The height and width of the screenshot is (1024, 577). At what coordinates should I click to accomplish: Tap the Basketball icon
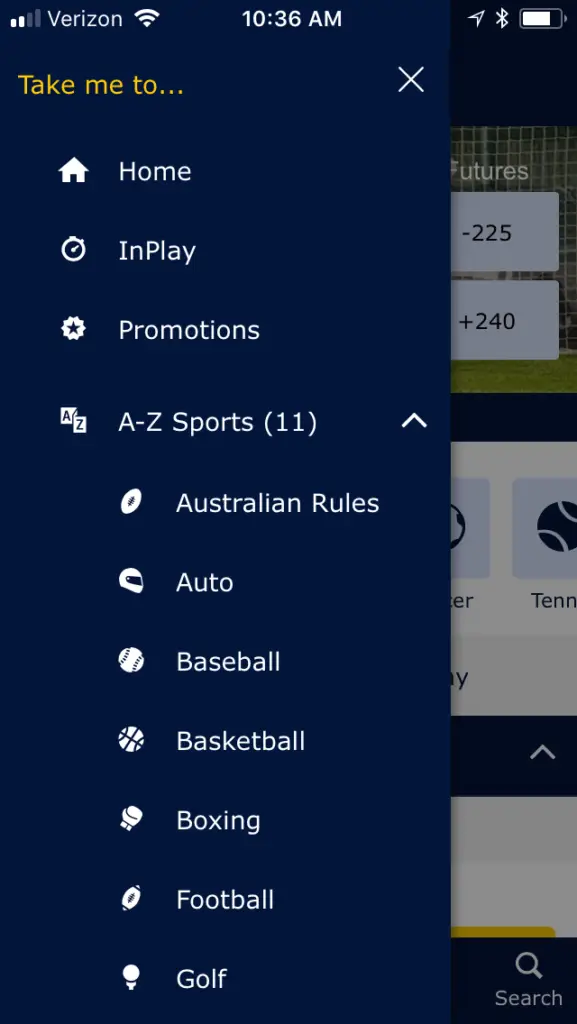[131, 740]
